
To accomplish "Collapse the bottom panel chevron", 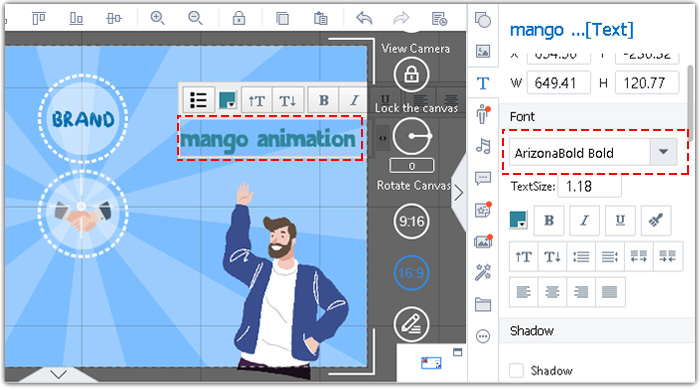I will (58, 374).
